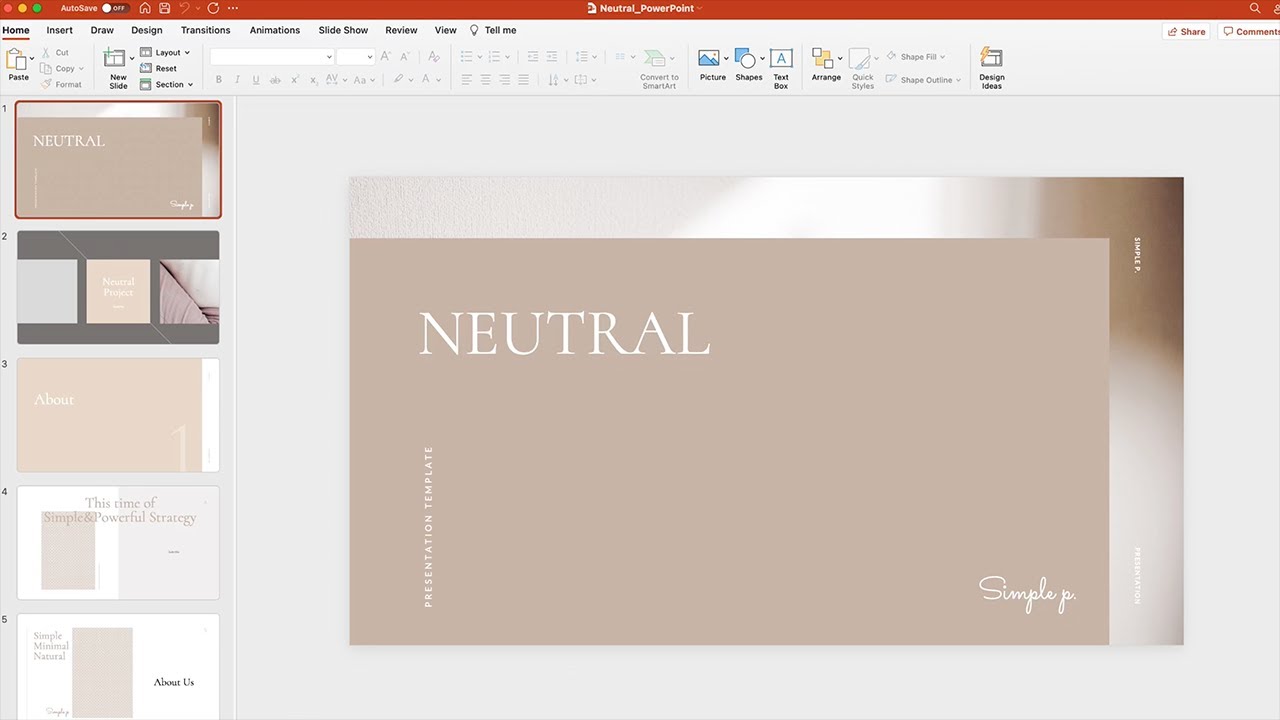Click the align text right icon
The height and width of the screenshot is (720, 1280).
click(504, 80)
